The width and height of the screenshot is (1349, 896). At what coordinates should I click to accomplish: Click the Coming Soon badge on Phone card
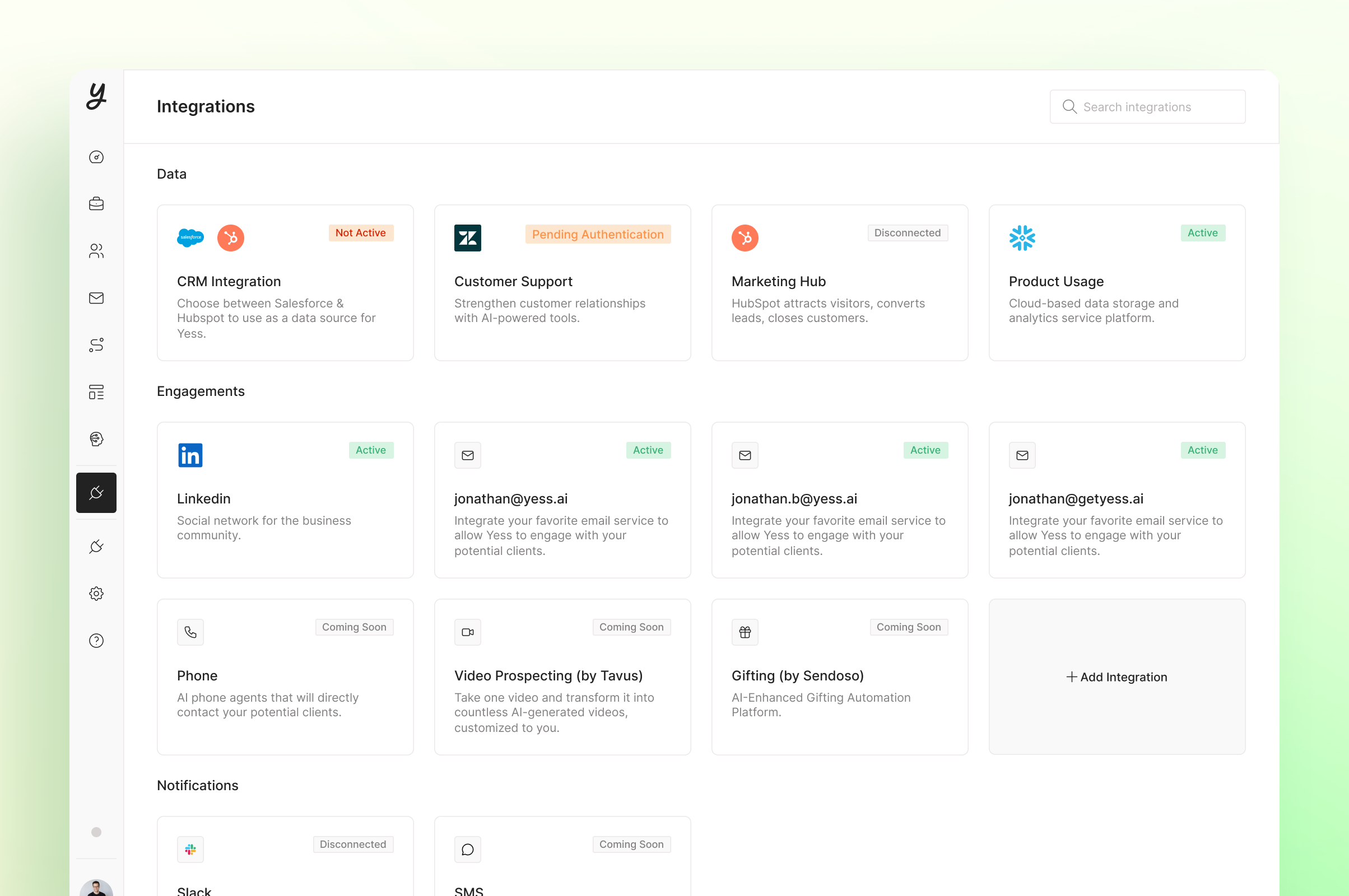(x=355, y=627)
